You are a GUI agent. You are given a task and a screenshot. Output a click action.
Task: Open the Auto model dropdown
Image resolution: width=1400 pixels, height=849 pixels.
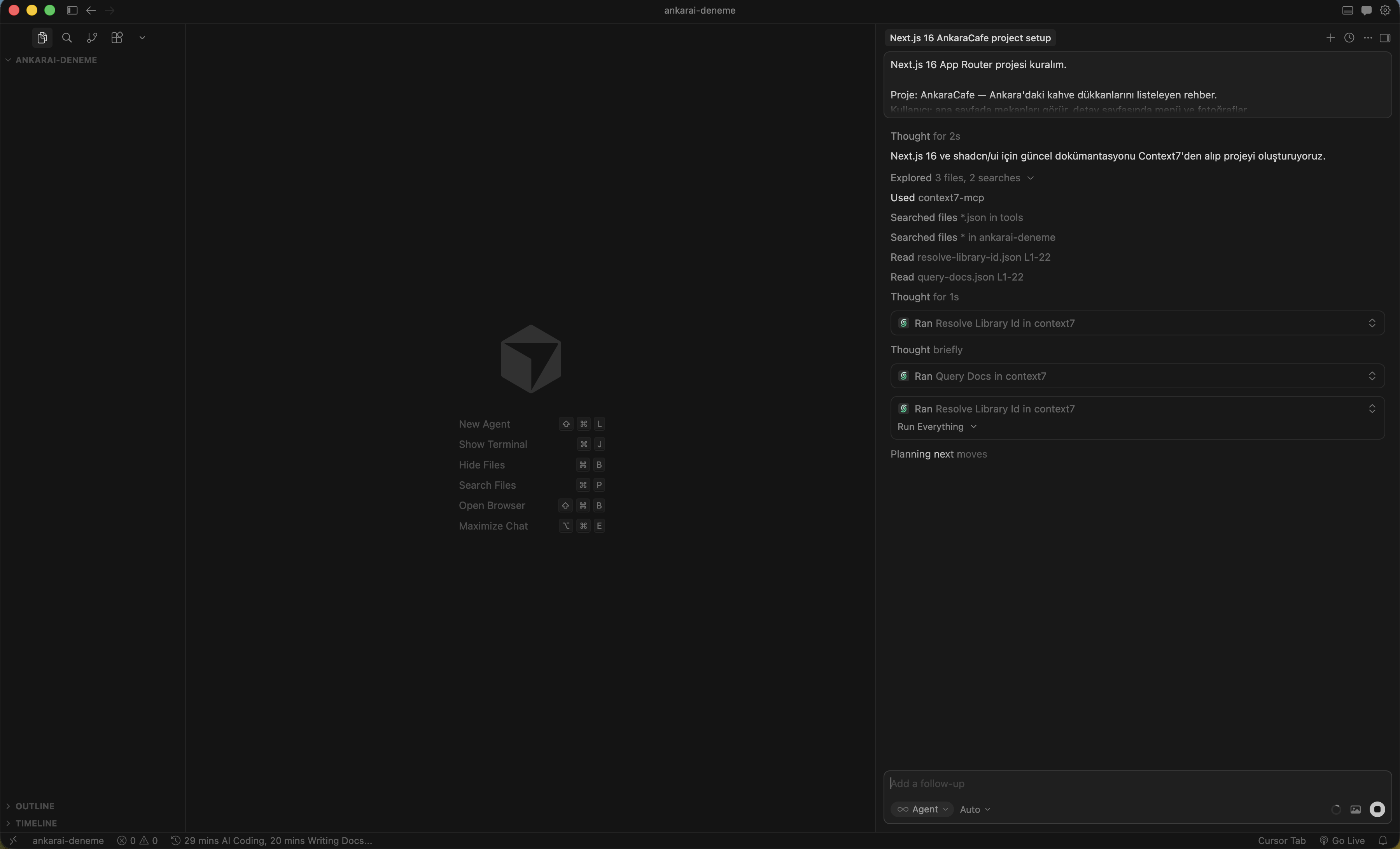click(975, 809)
